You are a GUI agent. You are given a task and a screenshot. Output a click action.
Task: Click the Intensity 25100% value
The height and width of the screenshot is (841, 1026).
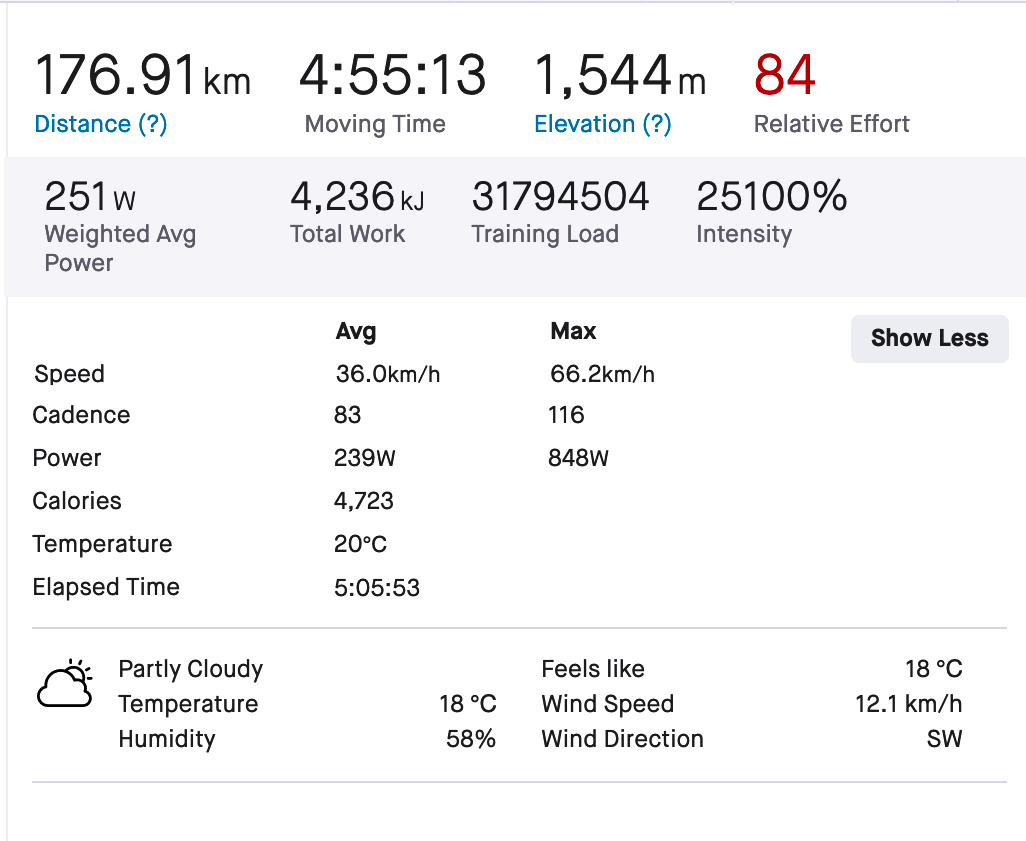(x=771, y=197)
